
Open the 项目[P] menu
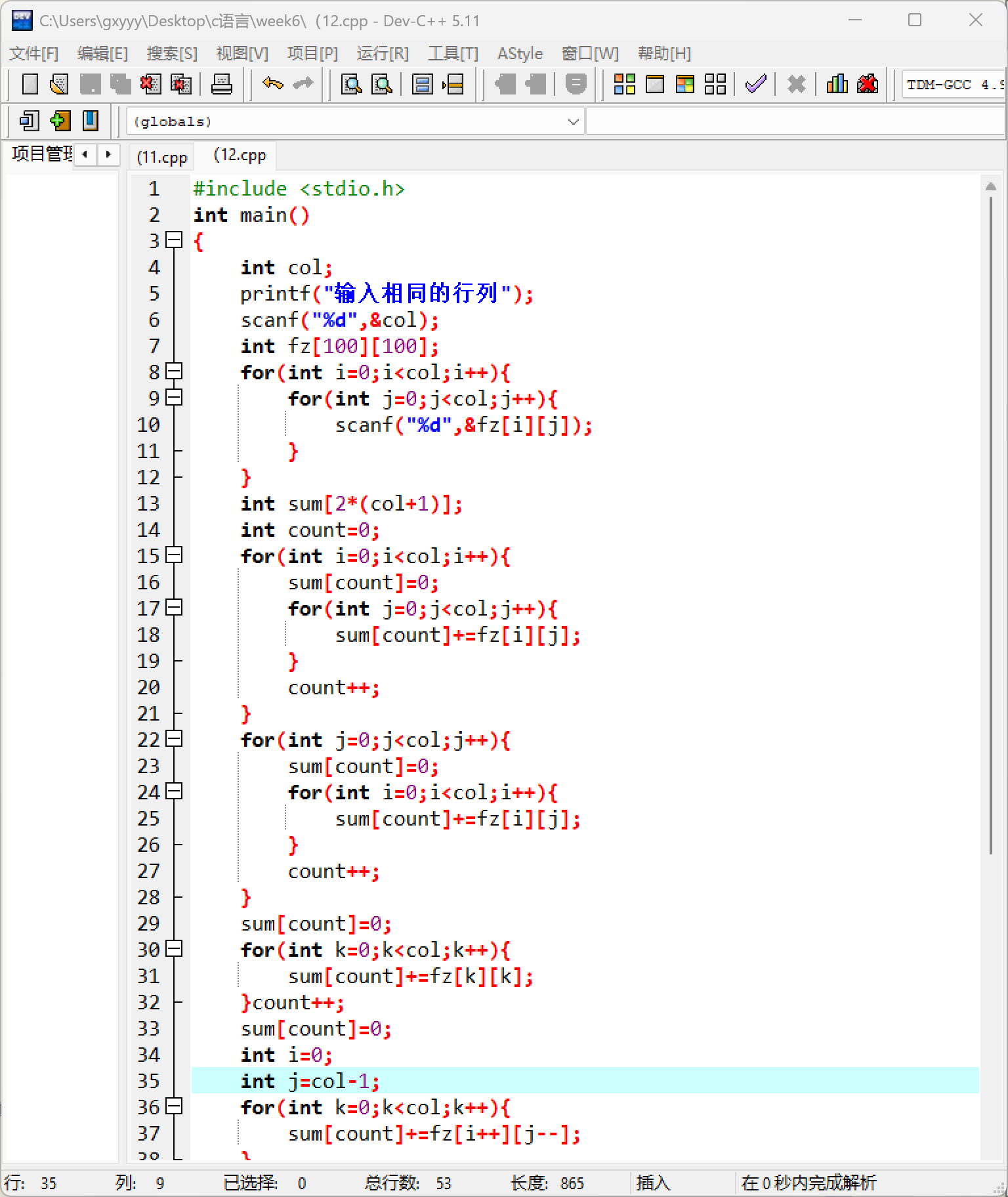pos(312,53)
